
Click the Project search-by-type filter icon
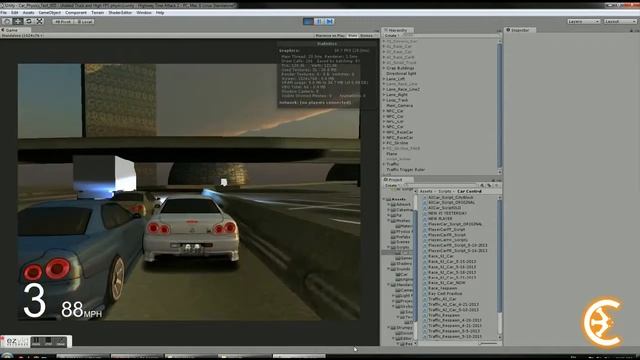click(482, 185)
